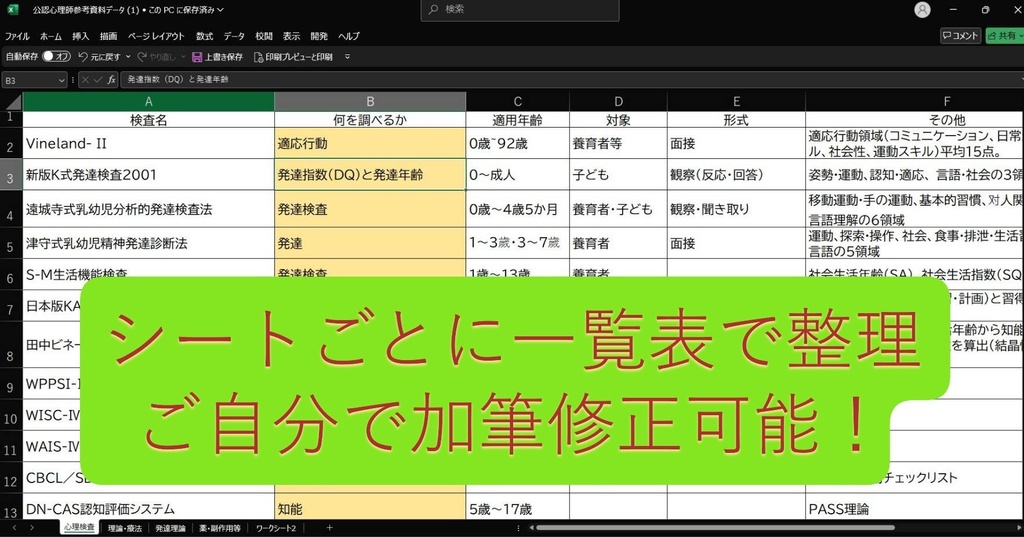The height and width of the screenshot is (537, 1024).
Task: Select column D header
Action: (618, 101)
